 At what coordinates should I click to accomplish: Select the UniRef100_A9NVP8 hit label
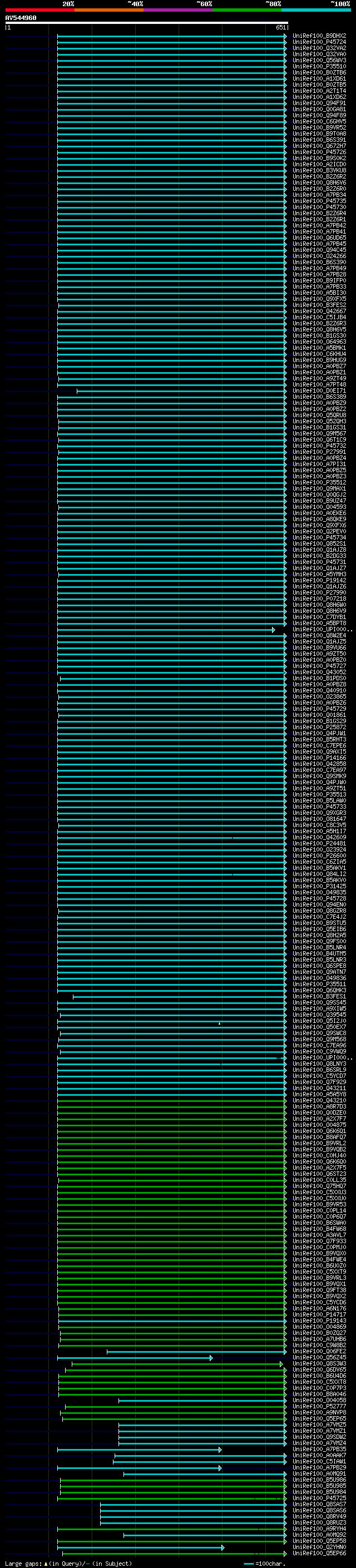tap(319, 1413)
